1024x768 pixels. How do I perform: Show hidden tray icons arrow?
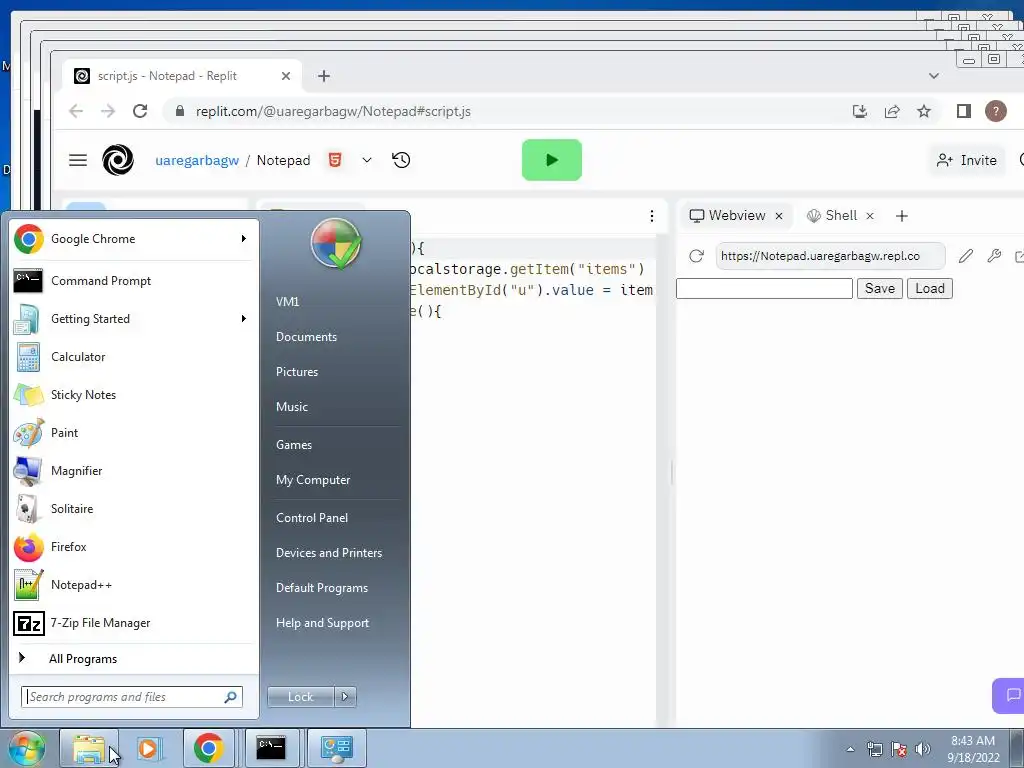tap(850, 749)
